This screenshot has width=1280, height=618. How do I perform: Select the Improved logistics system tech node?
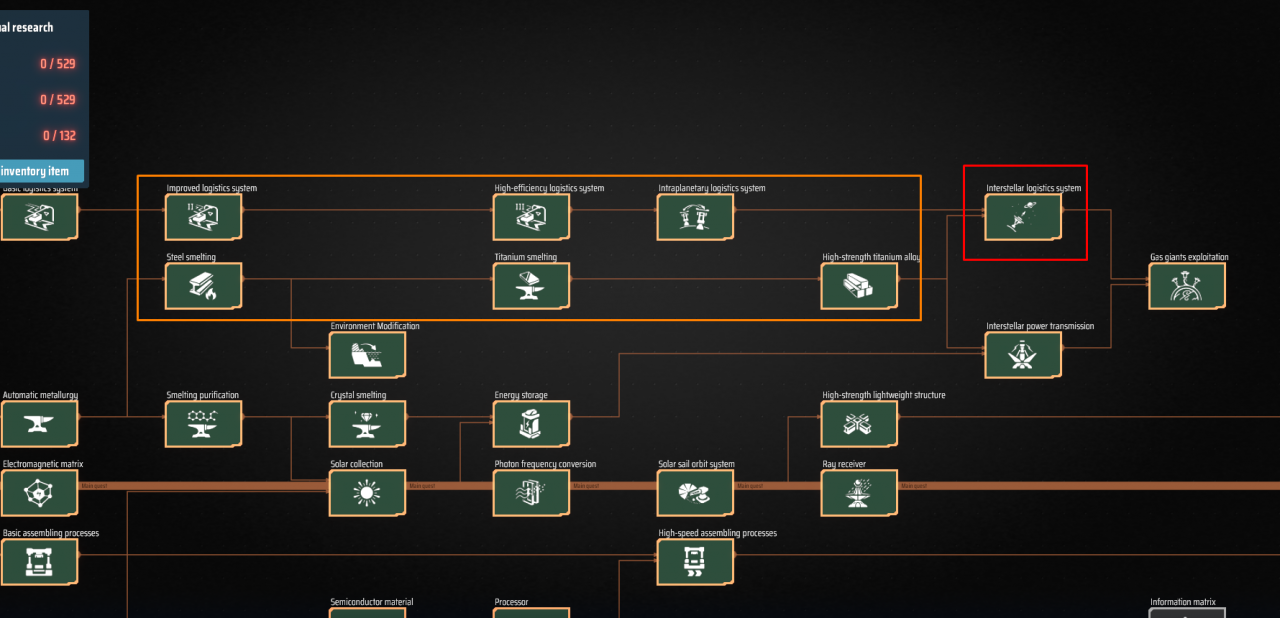[203, 217]
